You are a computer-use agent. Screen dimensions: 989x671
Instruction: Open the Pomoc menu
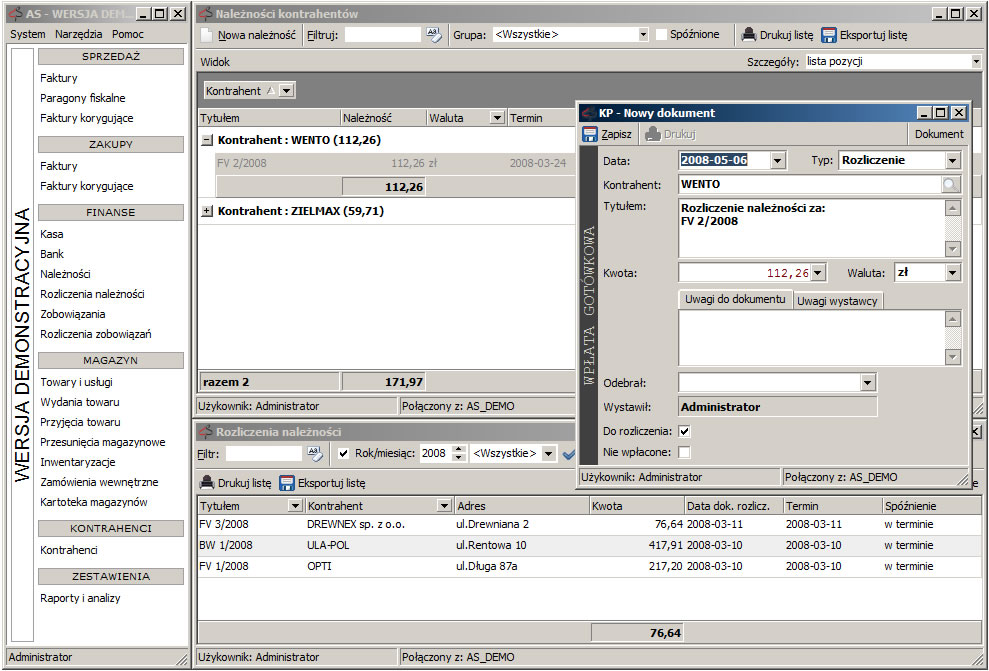[128, 34]
